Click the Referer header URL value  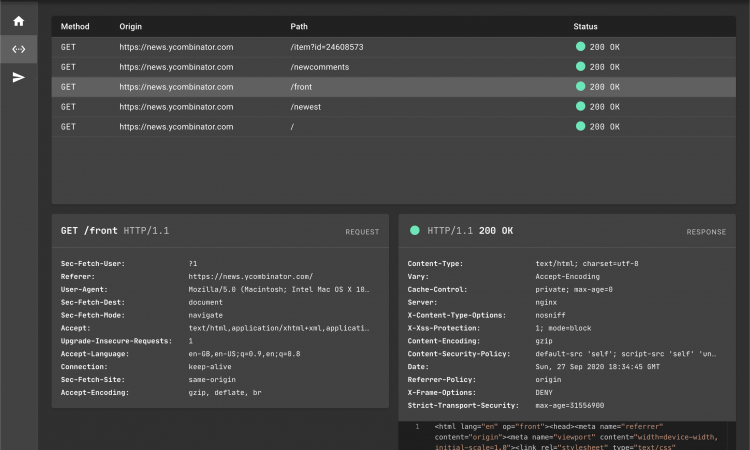click(251, 276)
